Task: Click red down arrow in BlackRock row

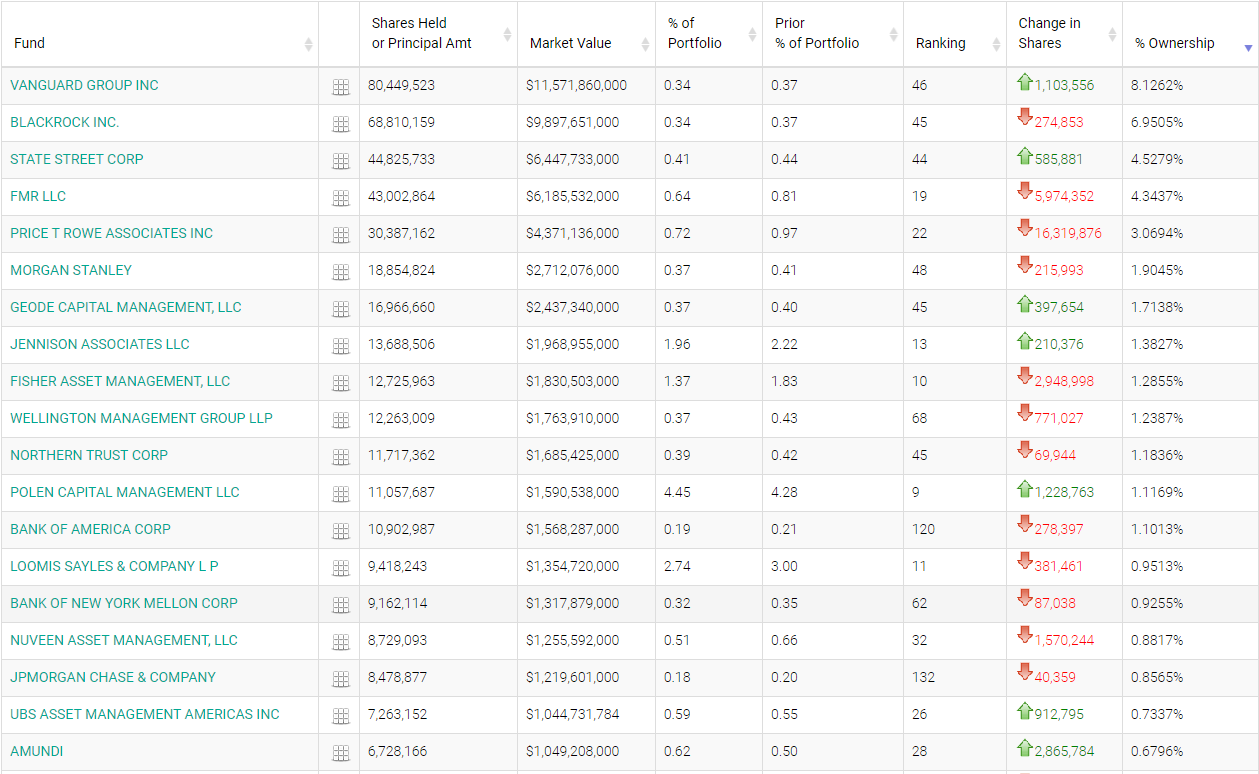Action: point(1024,118)
